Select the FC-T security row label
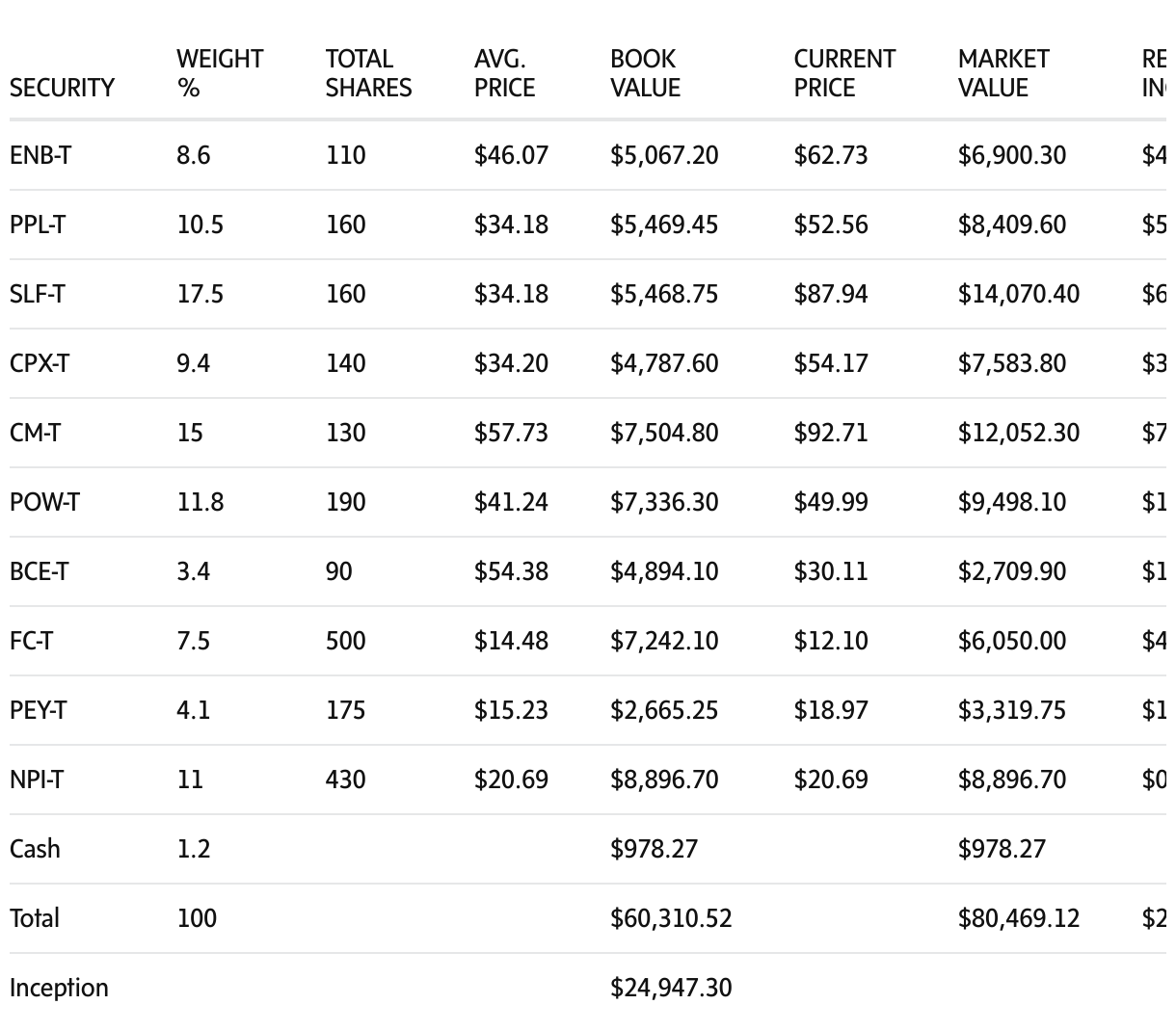1176x1031 pixels. pos(31,641)
